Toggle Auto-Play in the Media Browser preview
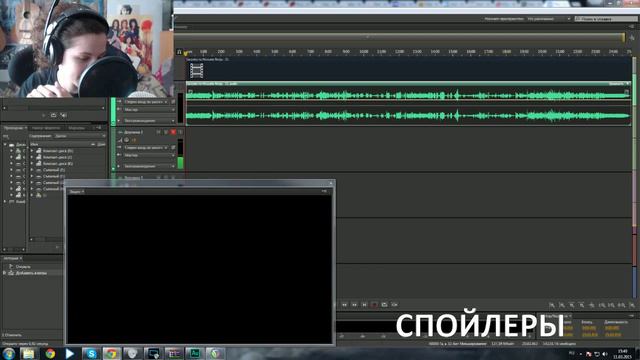The image size is (640, 360). pos(63,116)
